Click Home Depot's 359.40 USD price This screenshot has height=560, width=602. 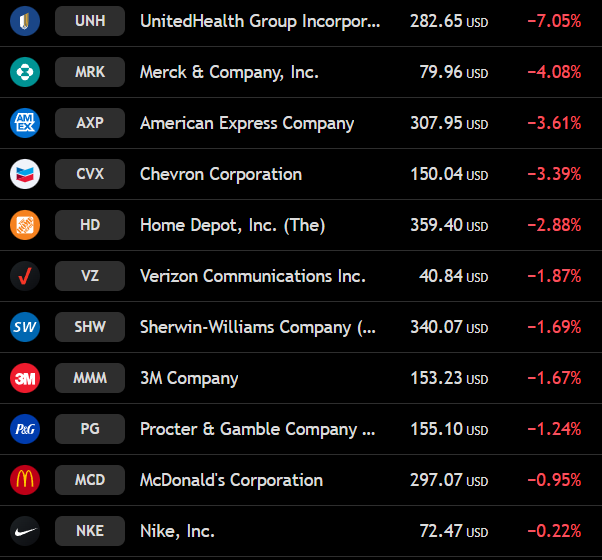449,225
